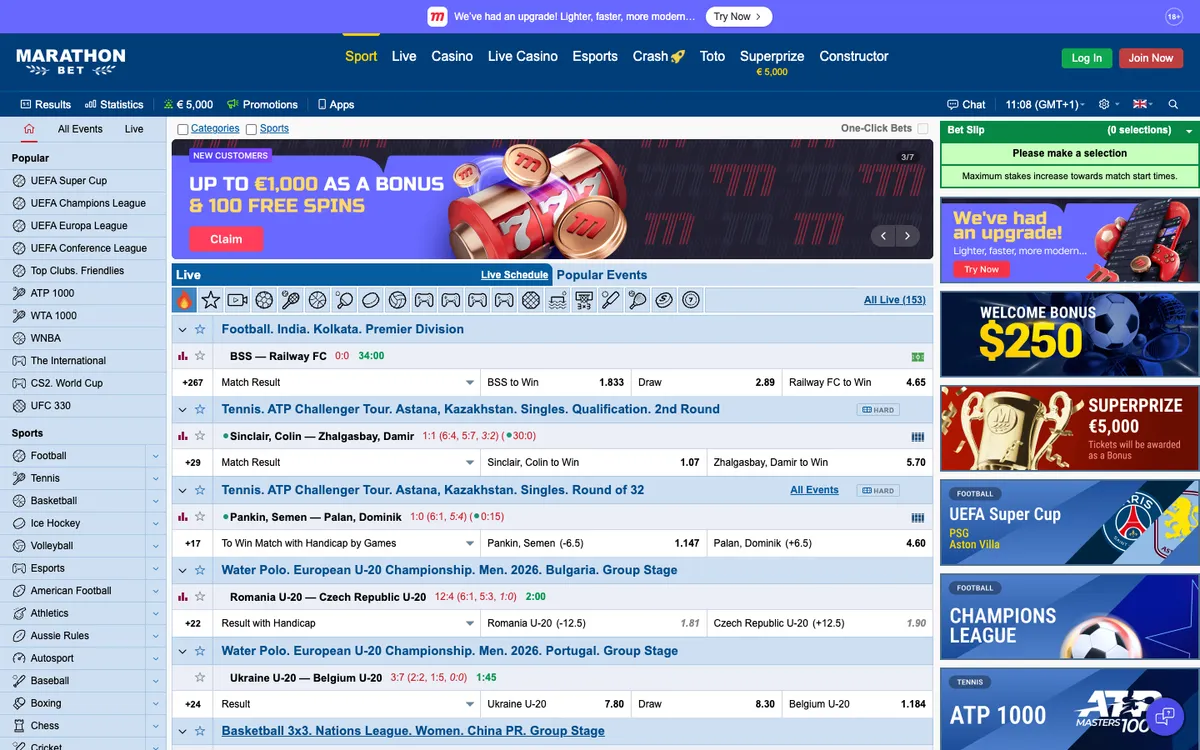Open the All Live (153) link

coord(894,300)
